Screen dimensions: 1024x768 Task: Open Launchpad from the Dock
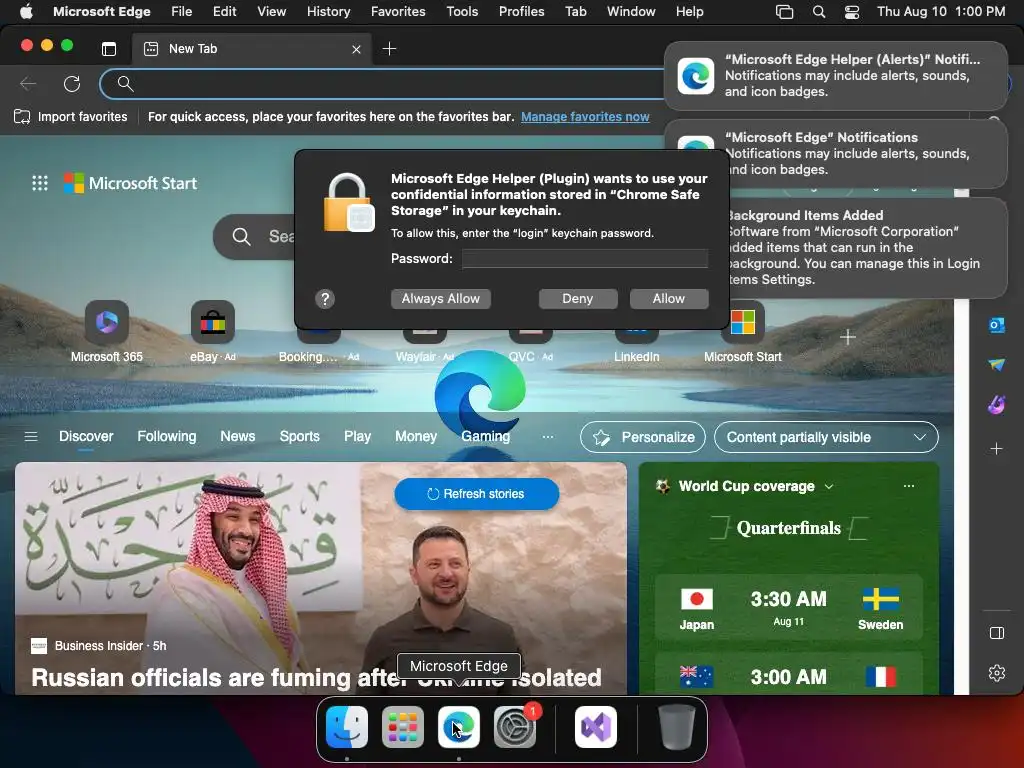pyautogui.click(x=402, y=727)
